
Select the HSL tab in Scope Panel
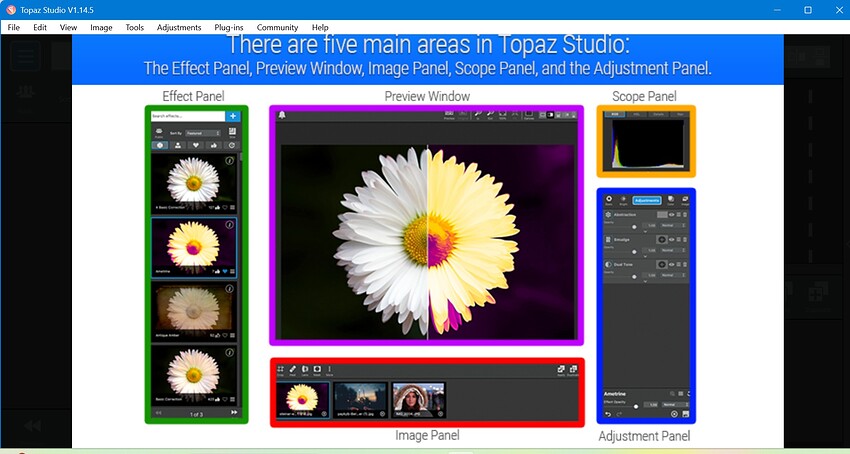point(636,114)
